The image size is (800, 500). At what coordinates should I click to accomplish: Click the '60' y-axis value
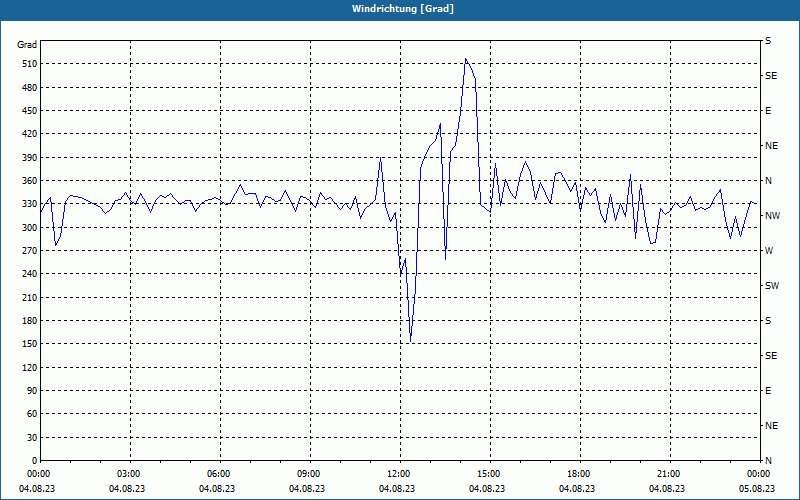[x=32, y=414]
